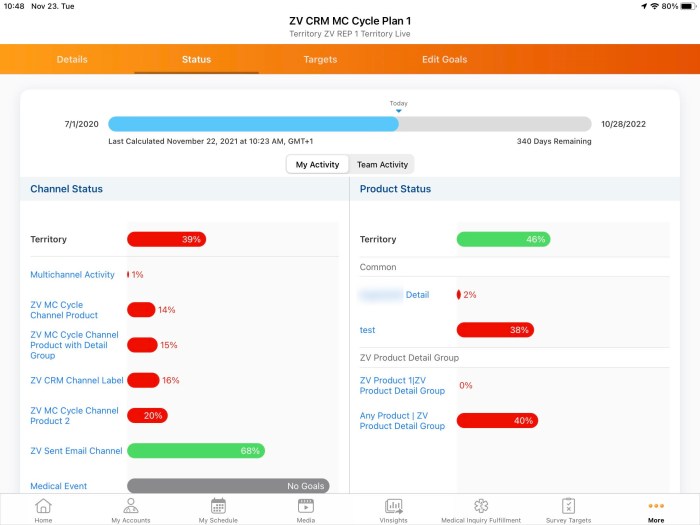
Task: Switch to the Targets tab
Action: tap(320, 59)
